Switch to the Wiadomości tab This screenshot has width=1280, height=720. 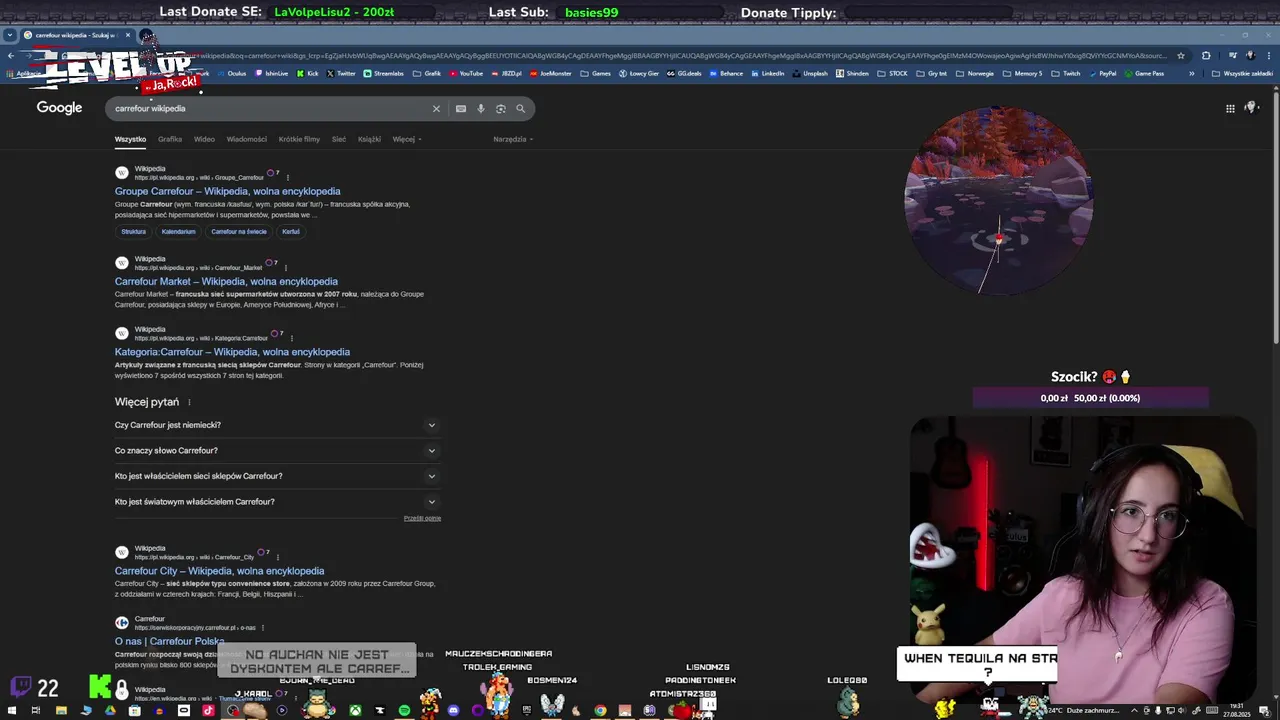coord(247,139)
